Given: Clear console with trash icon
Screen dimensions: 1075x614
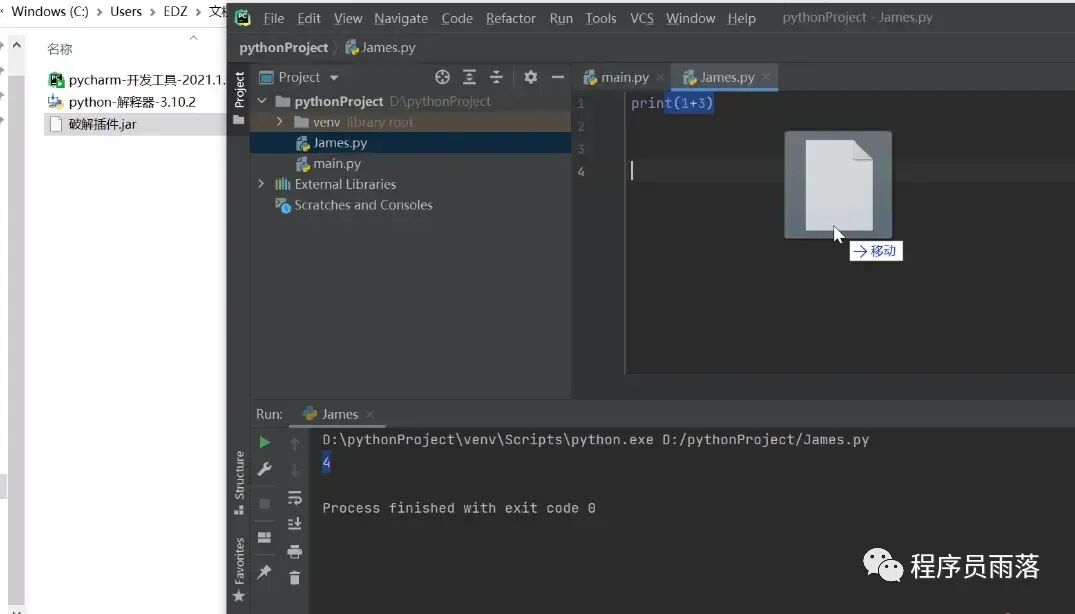Looking at the screenshot, I should click(295, 578).
